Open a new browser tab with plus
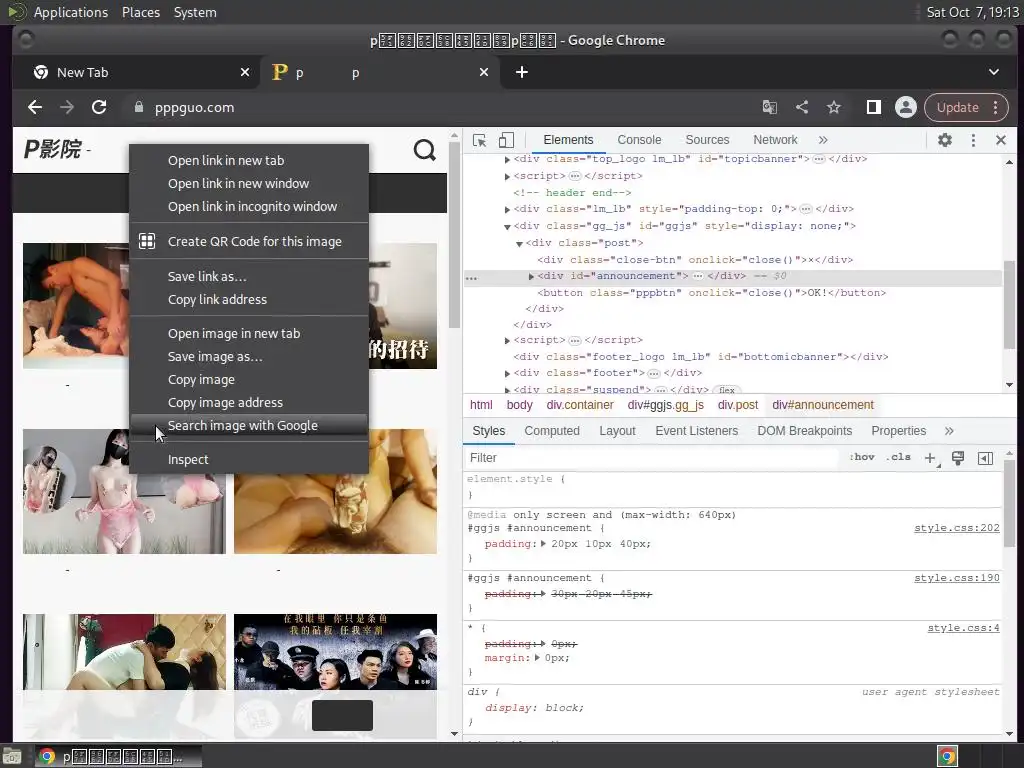This screenshot has width=1024, height=768. 522,72
